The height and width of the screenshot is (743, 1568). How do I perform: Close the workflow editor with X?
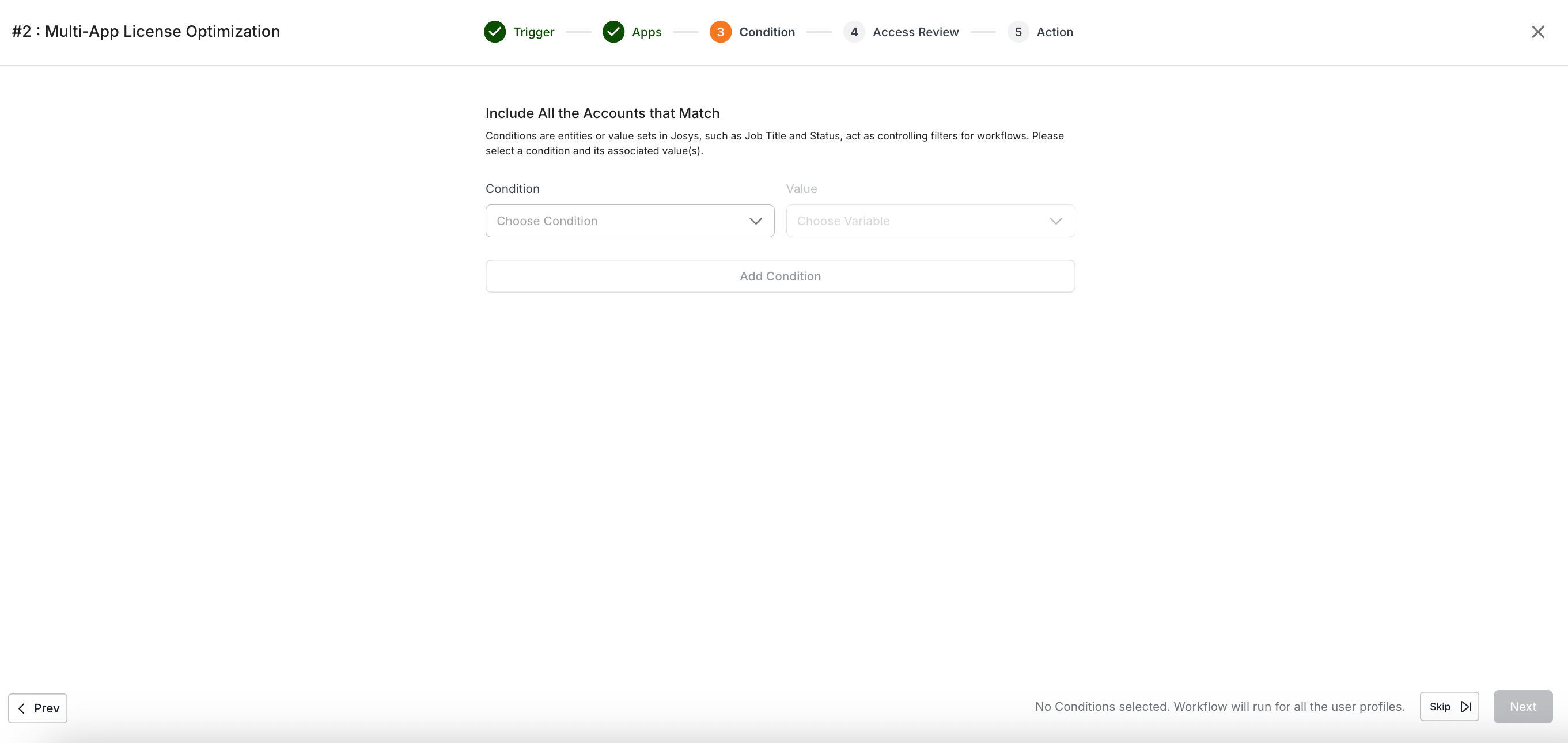[x=1537, y=32]
